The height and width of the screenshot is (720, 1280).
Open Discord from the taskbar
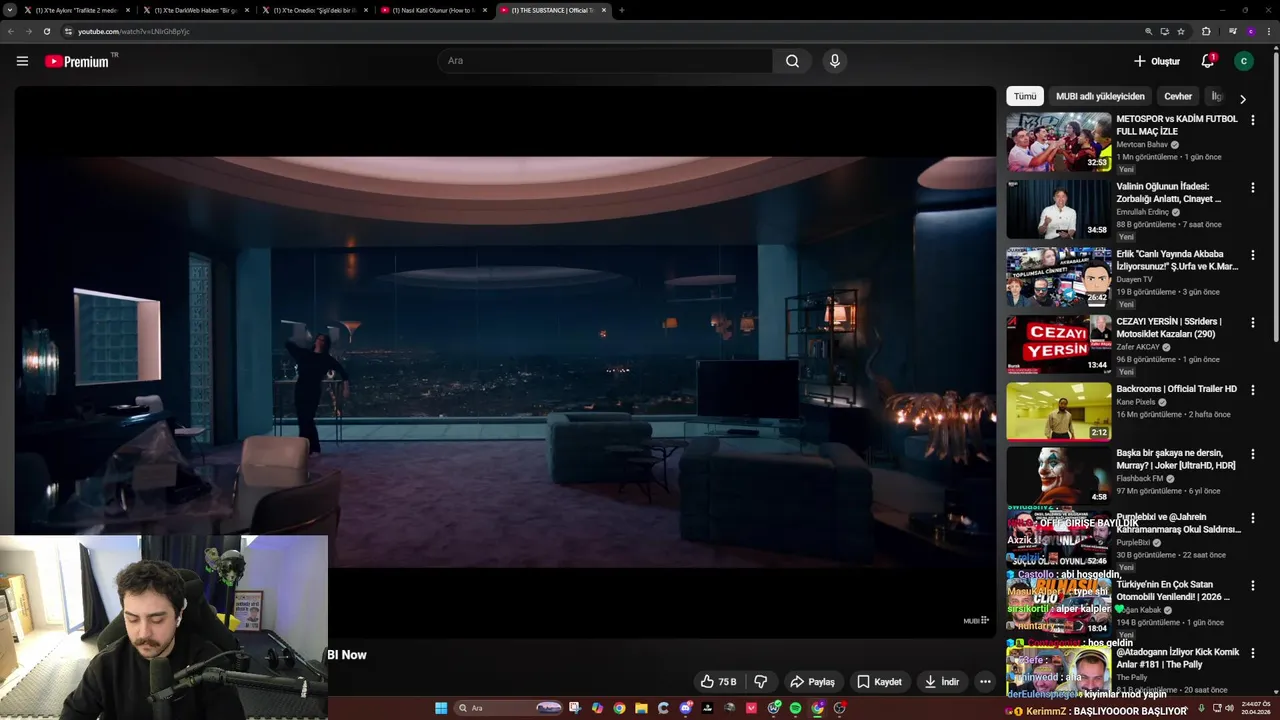pos(686,708)
